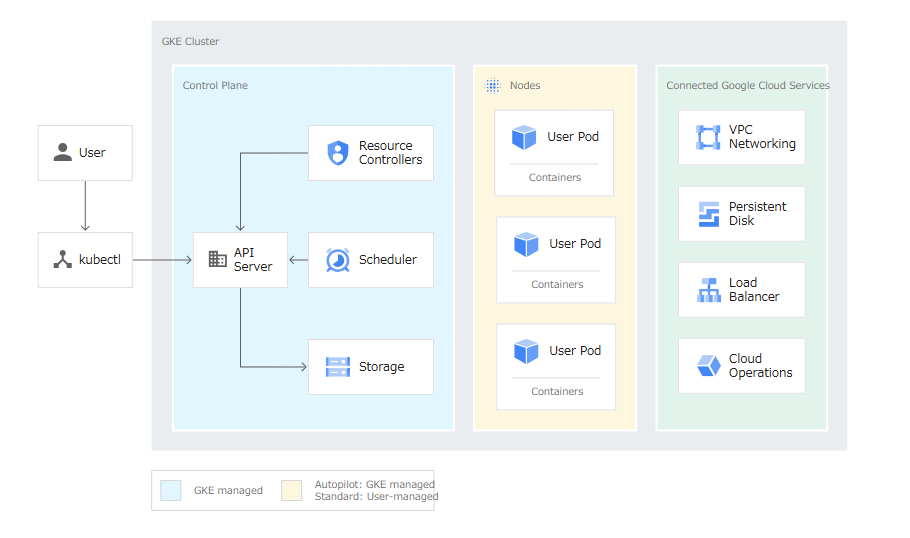Click the blue GKE managed legend swatch
Image resolution: width=910 pixels, height=538 pixels.
coord(171,490)
